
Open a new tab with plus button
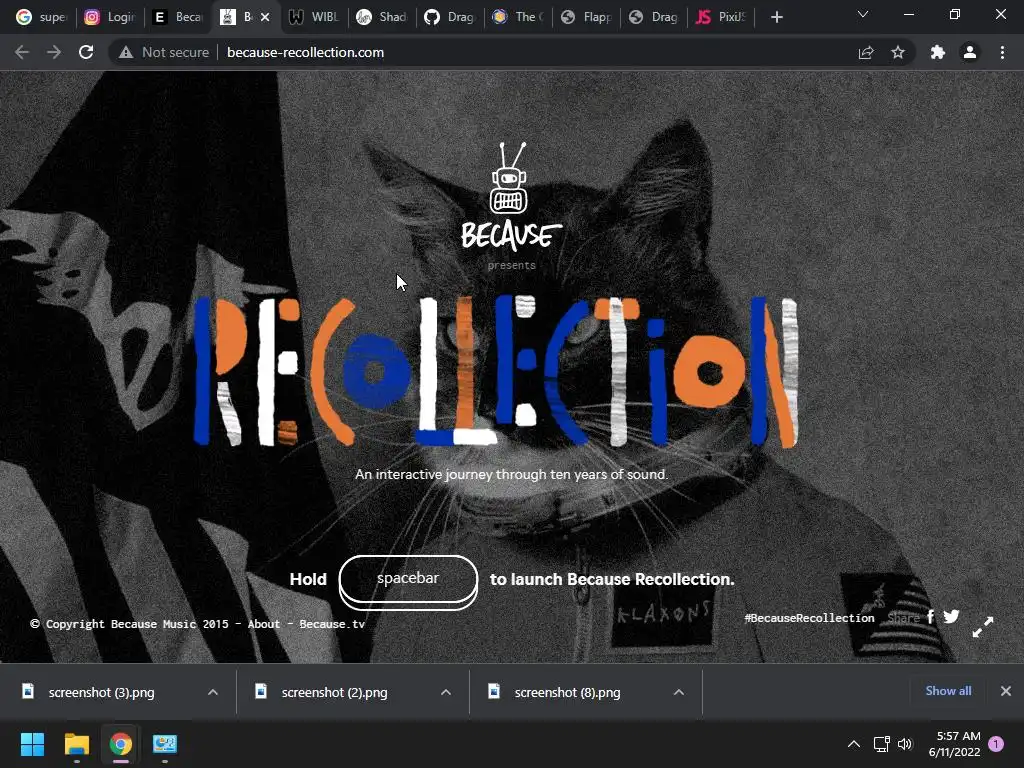click(776, 17)
